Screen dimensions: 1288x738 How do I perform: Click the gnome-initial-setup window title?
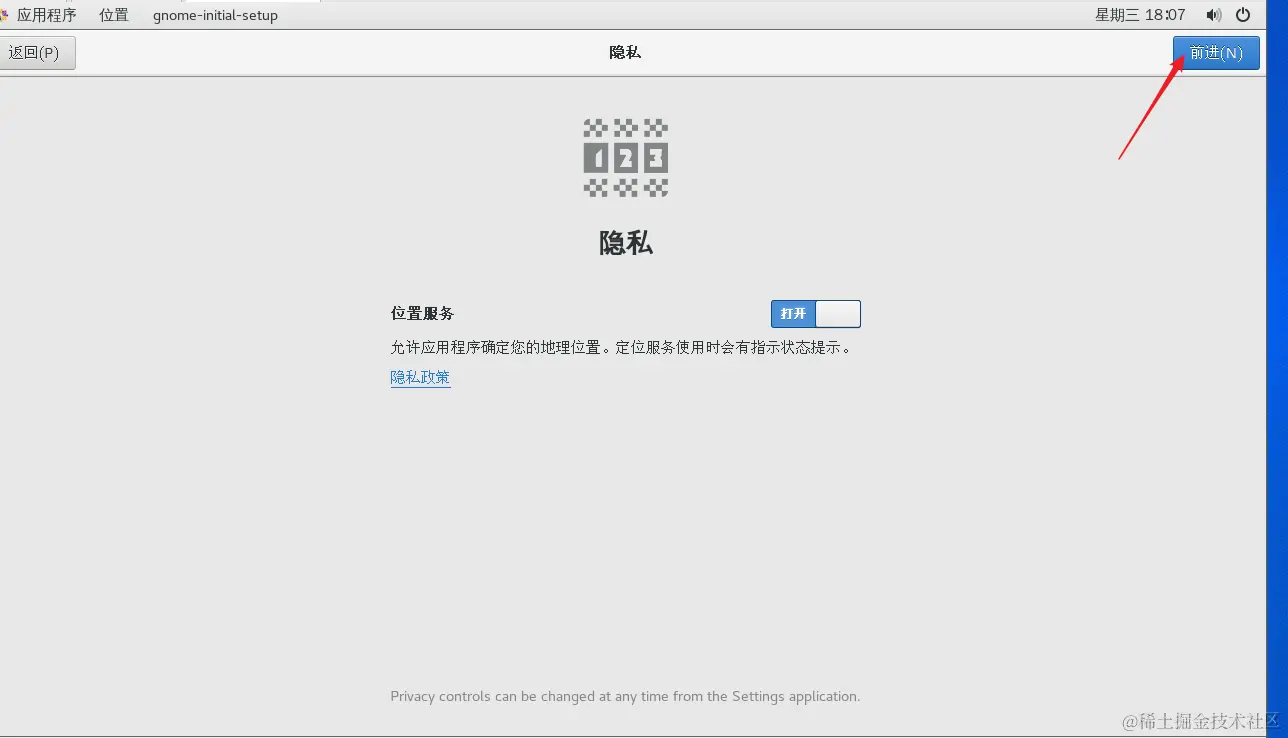pyautogui.click(x=215, y=15)
